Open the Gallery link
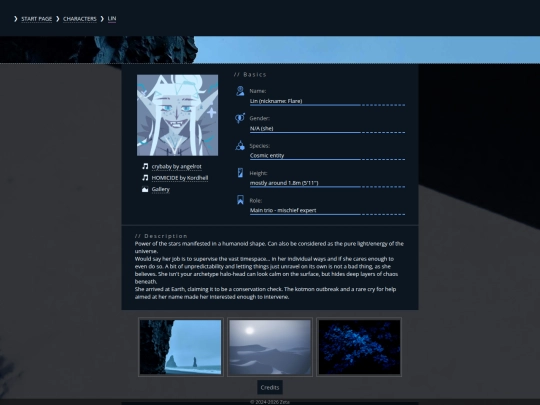 click(160, 189)
